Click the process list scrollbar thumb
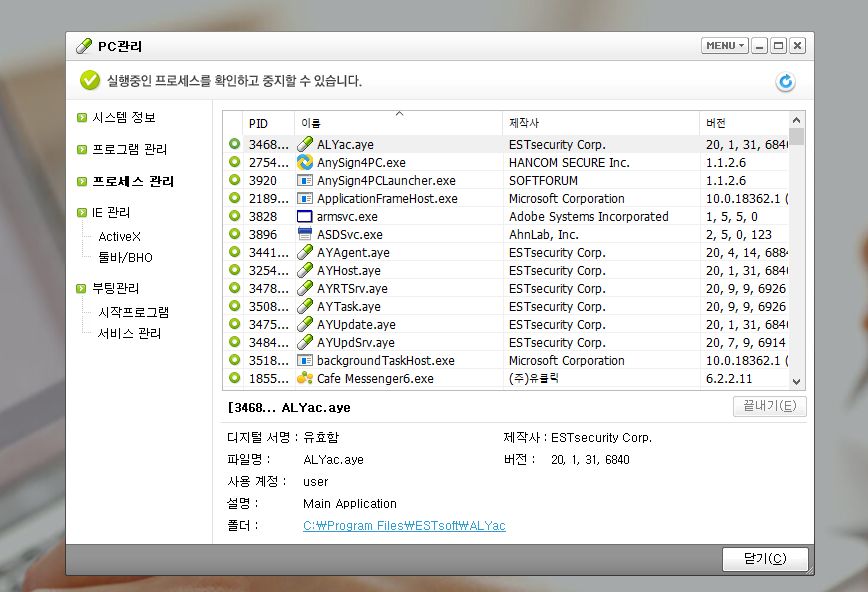868x592 pixels. (796, 136)
